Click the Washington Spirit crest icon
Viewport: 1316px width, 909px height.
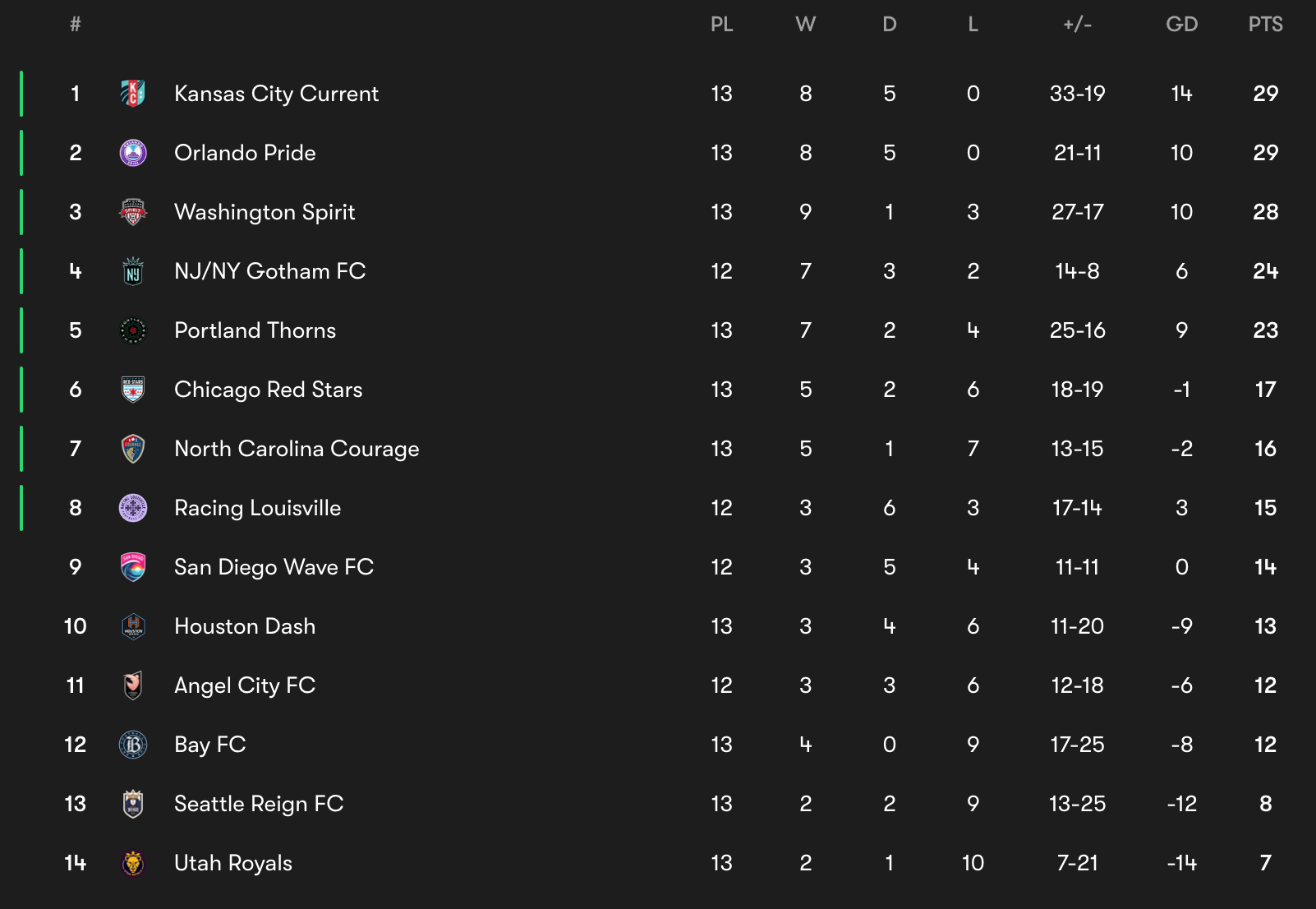point(133,212)
